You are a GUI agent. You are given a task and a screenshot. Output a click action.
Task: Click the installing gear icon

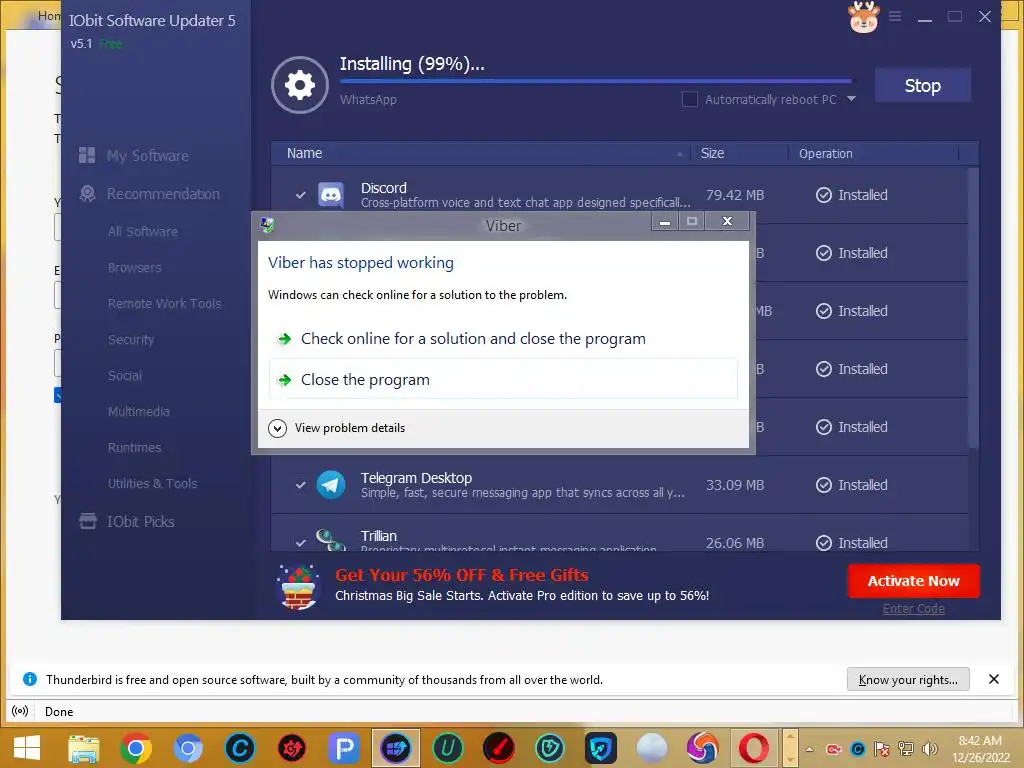coord(300,85)
